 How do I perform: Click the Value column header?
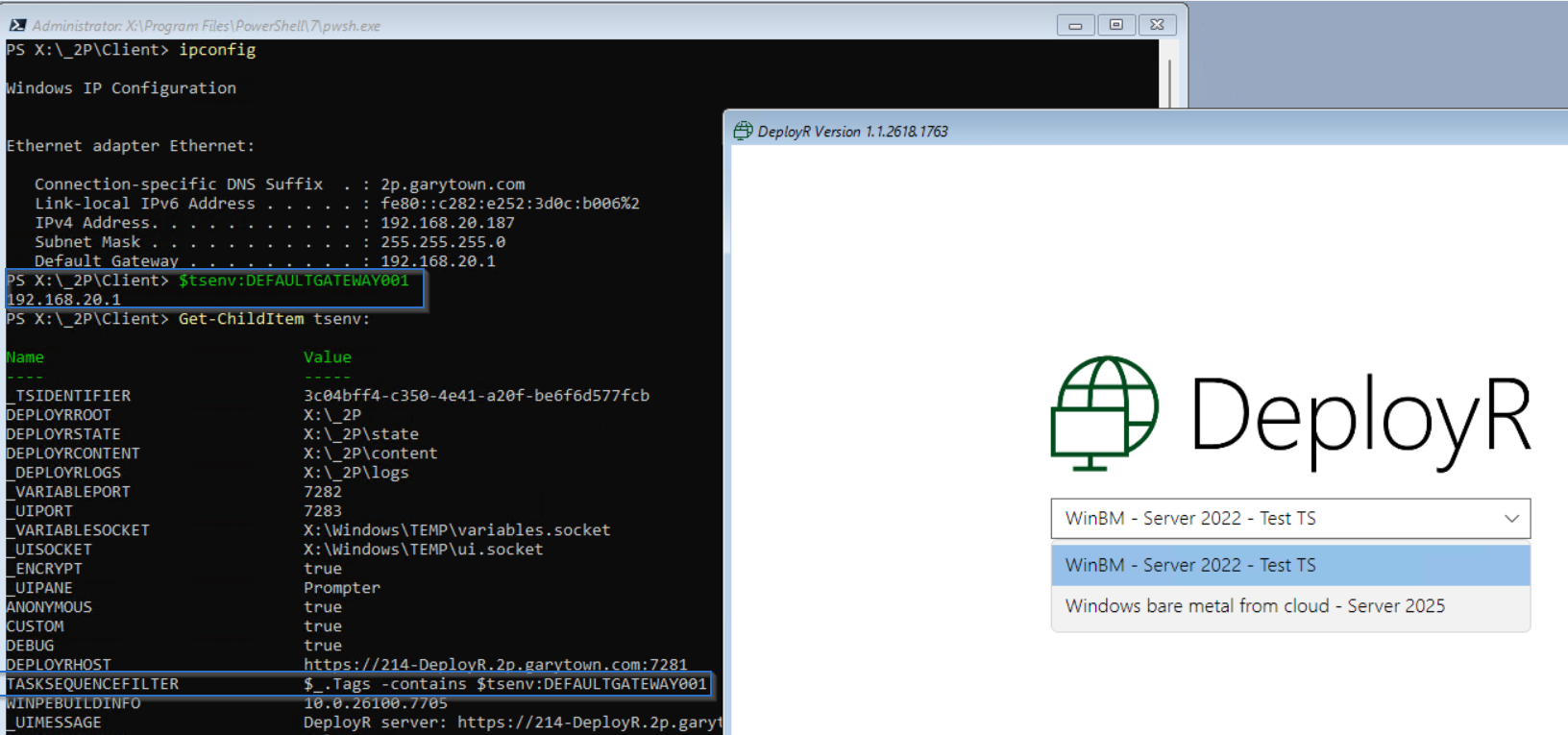(x=328, y=357)
